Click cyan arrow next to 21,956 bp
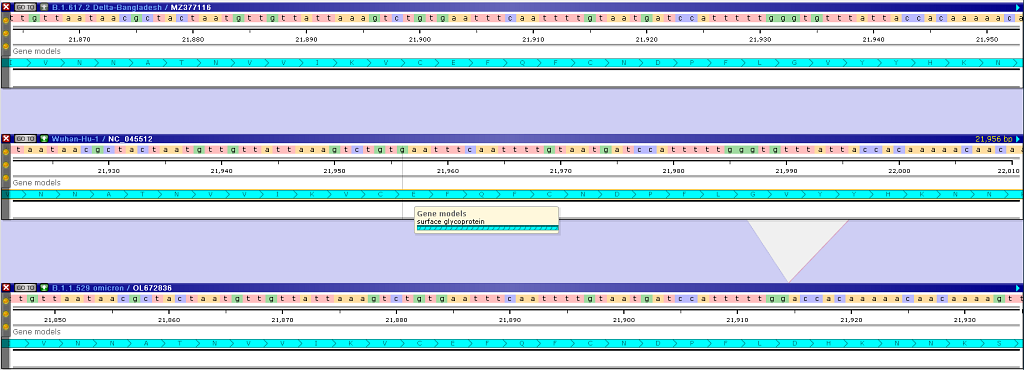The width and height of the screenshot is (1024, 370). pos(1018,138)
